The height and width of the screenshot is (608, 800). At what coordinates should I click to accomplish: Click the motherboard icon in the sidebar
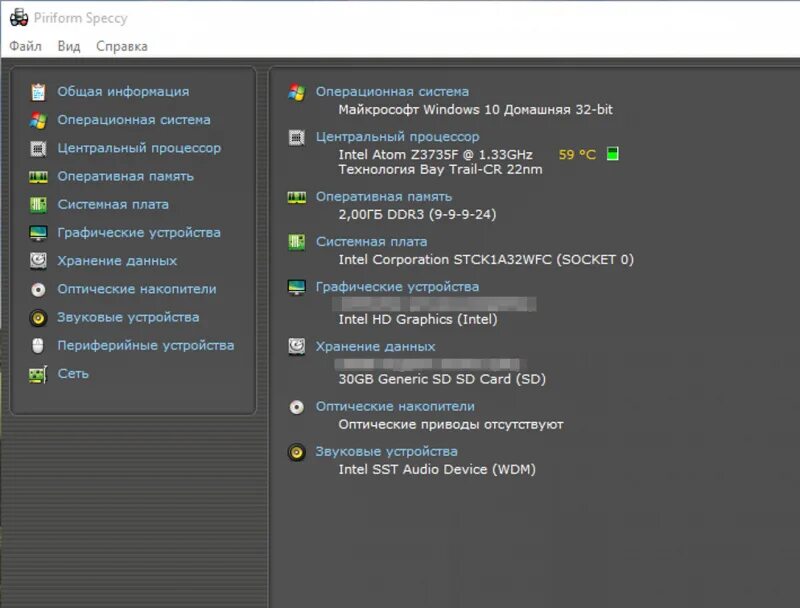[38, 205]
